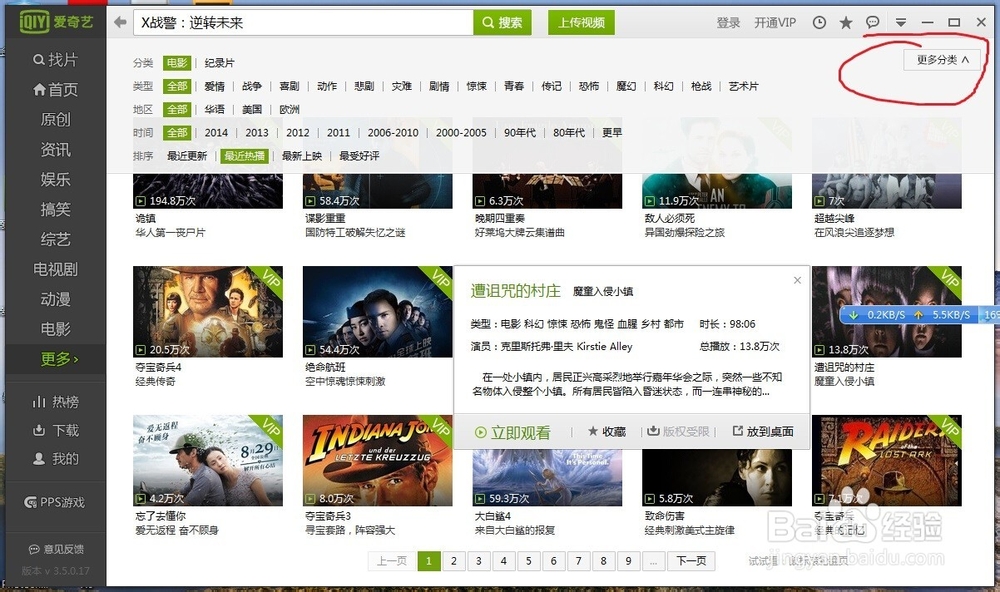This screenshot has width=1000, height=592.
Task: Select the 最近热播 sort option
Action: click(245, 155)
